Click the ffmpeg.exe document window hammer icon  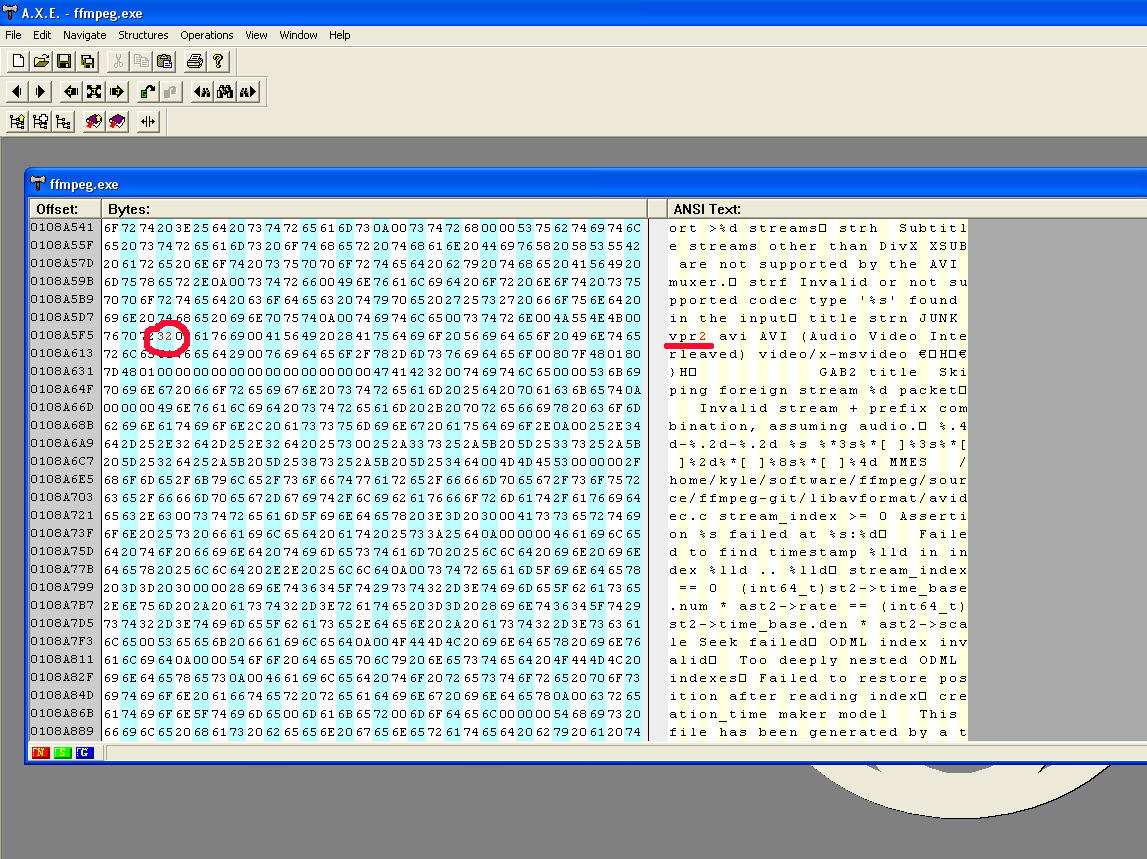click(x=38, y=184)
